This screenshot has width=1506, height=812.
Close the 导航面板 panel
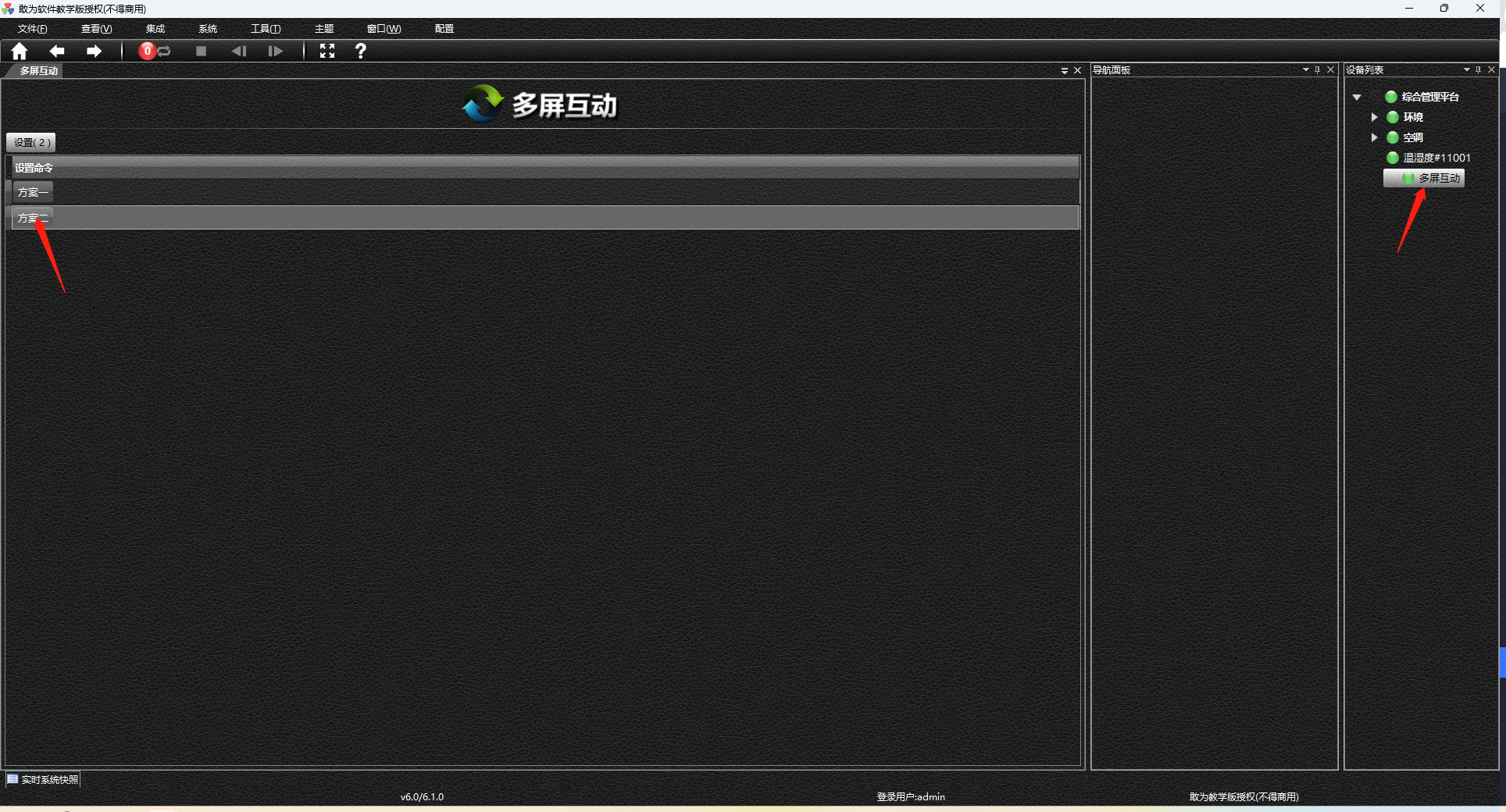click(x=1330, y=70)
